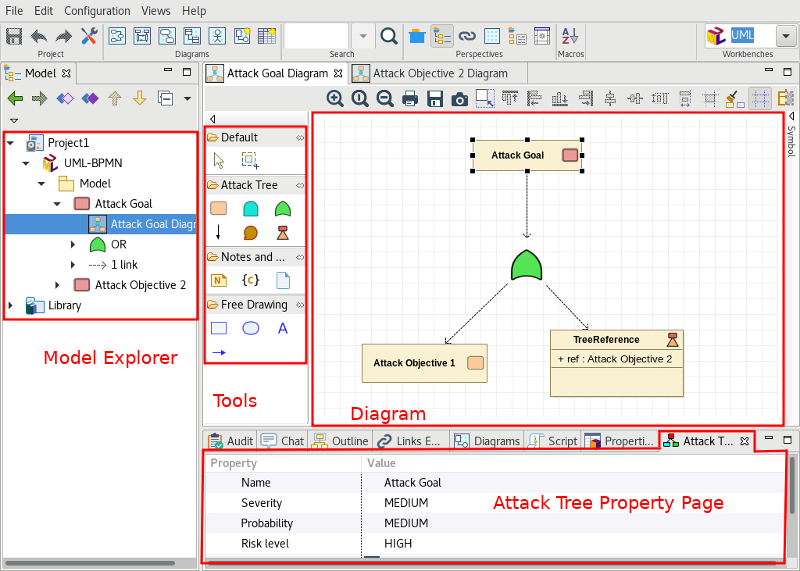Expand the Attack Objective 2 tree node
Viewport: 800px width, 571px height.
click(x=57, y=285)
